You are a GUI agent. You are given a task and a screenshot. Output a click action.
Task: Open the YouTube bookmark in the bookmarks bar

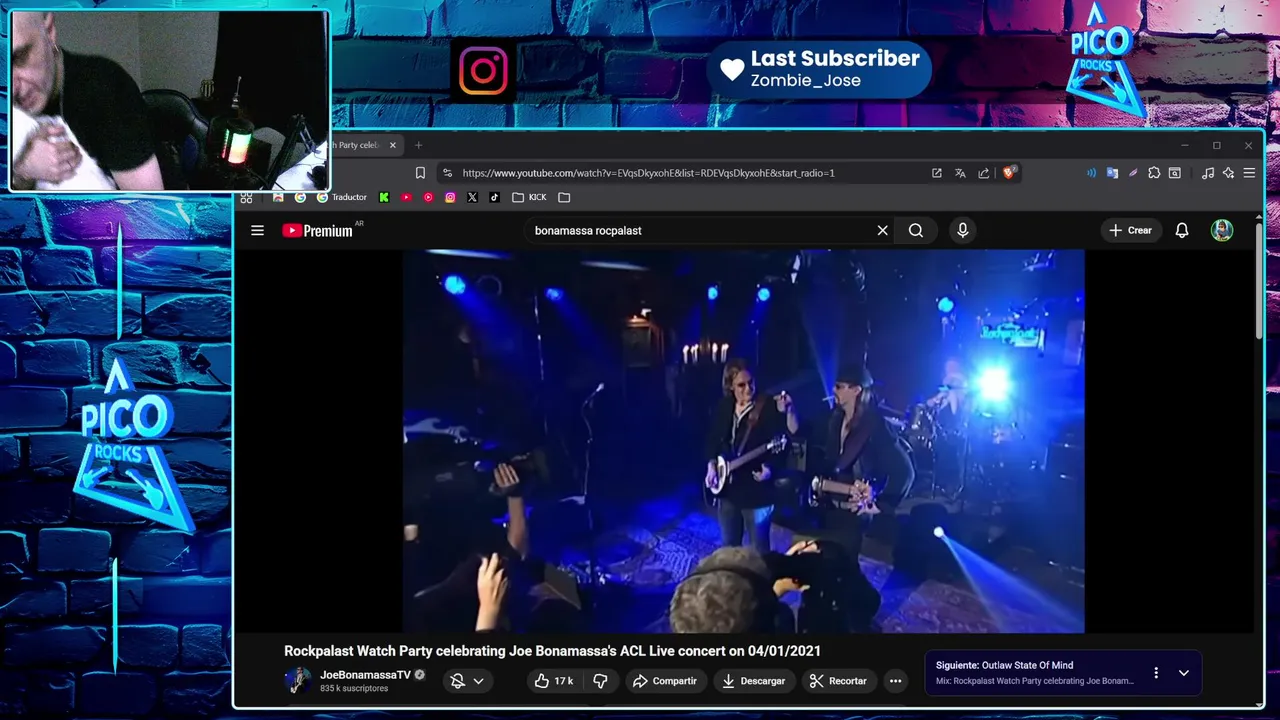pyautogui.click(x=406, y=197)
